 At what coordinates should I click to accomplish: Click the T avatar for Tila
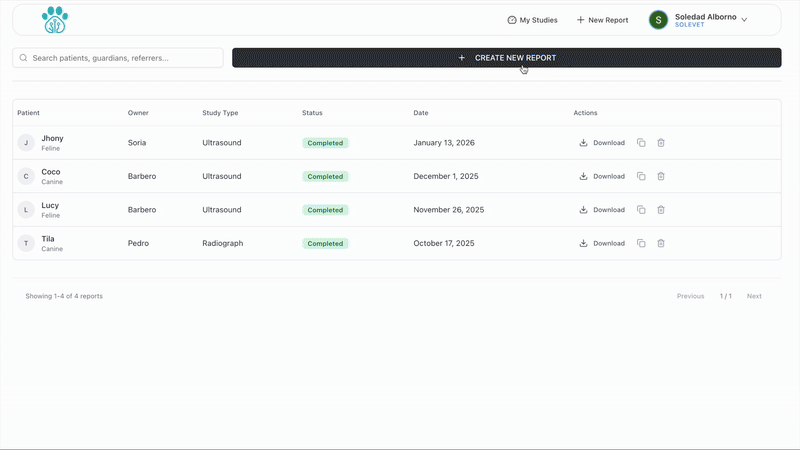click(x=26, y=243)
